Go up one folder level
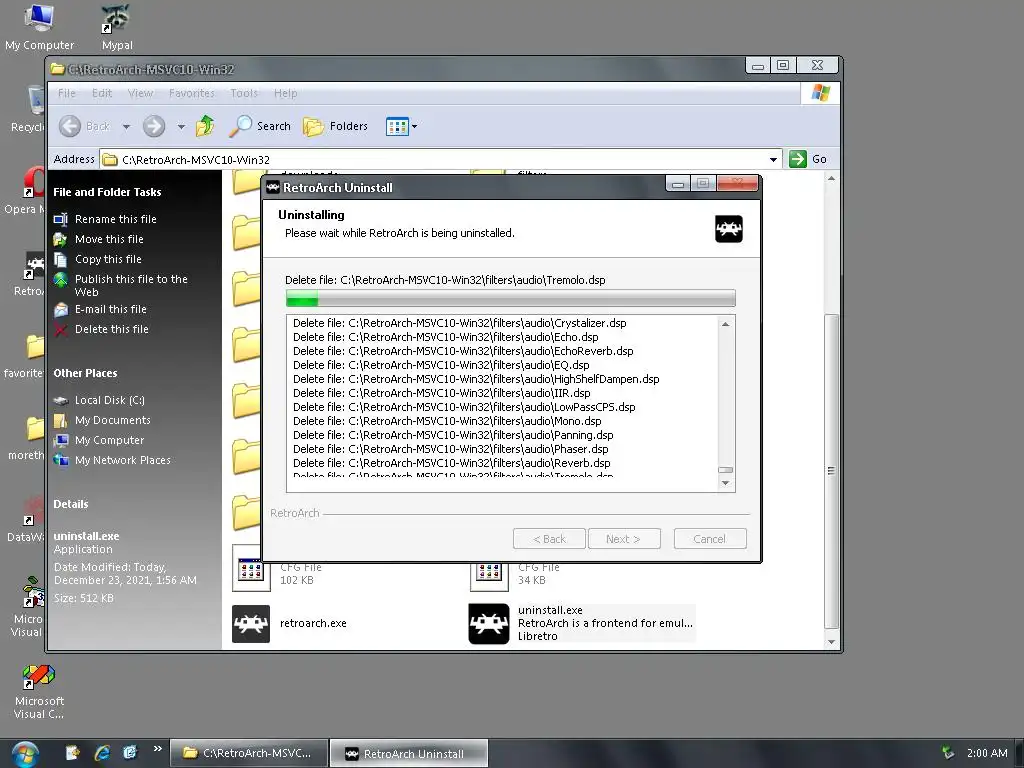 pos(205,126)
